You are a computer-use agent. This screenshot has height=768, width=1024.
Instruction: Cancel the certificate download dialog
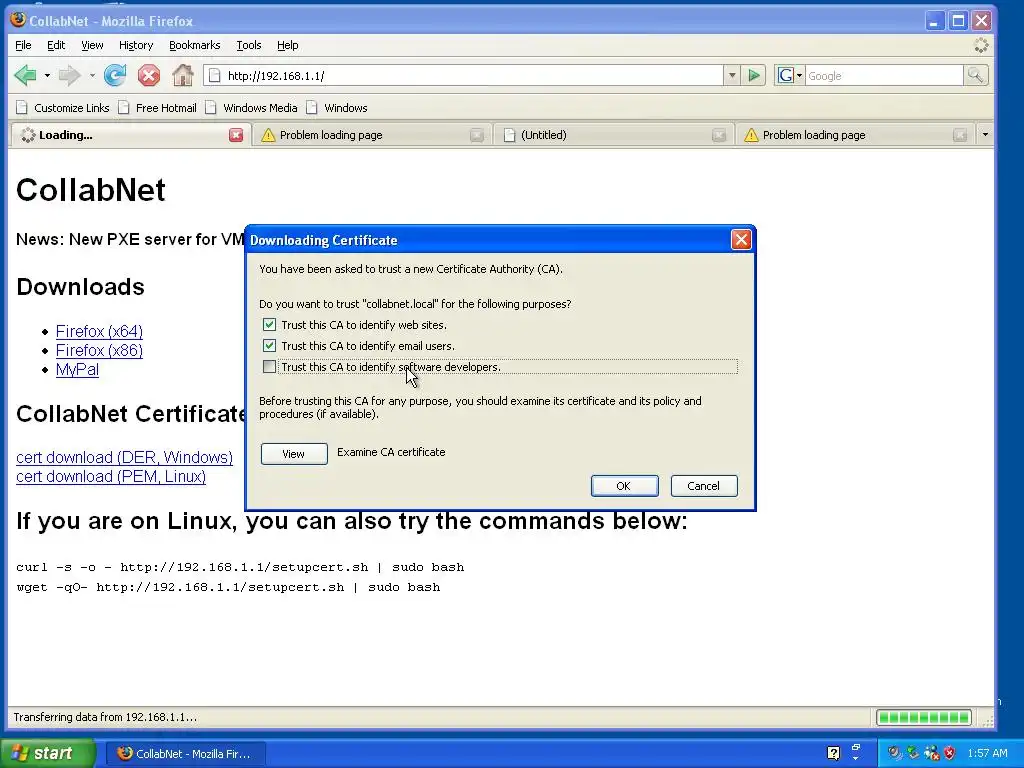tap(704, 486)
